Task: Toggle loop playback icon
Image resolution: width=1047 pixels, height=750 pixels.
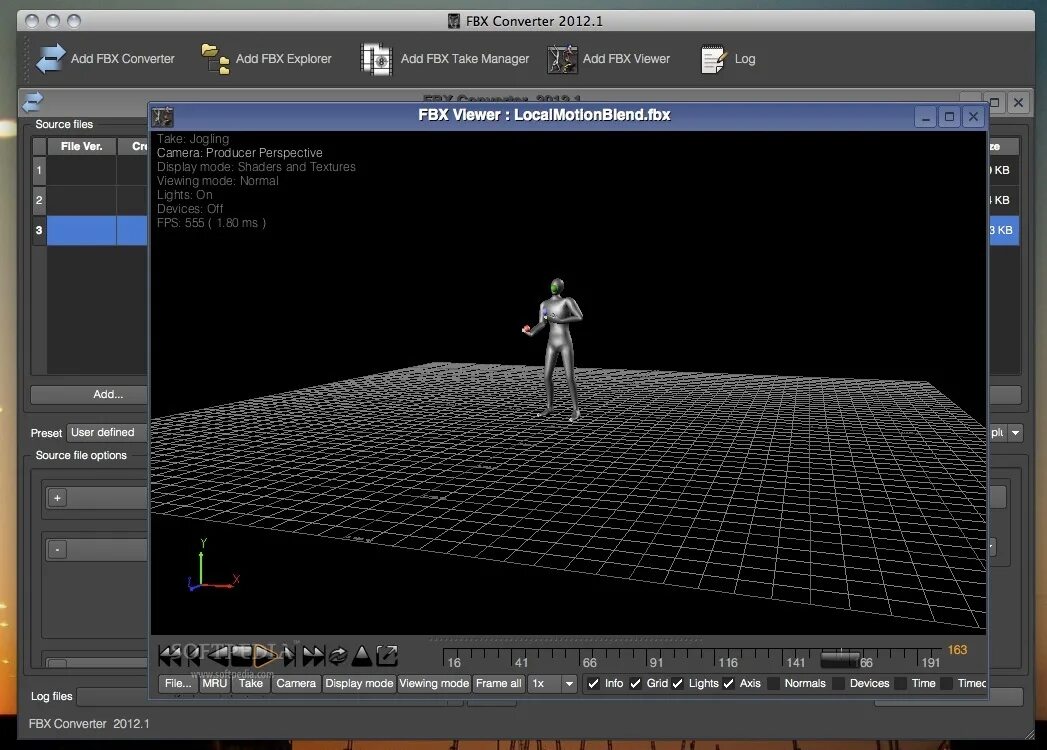Action: (x=338, y=656)
